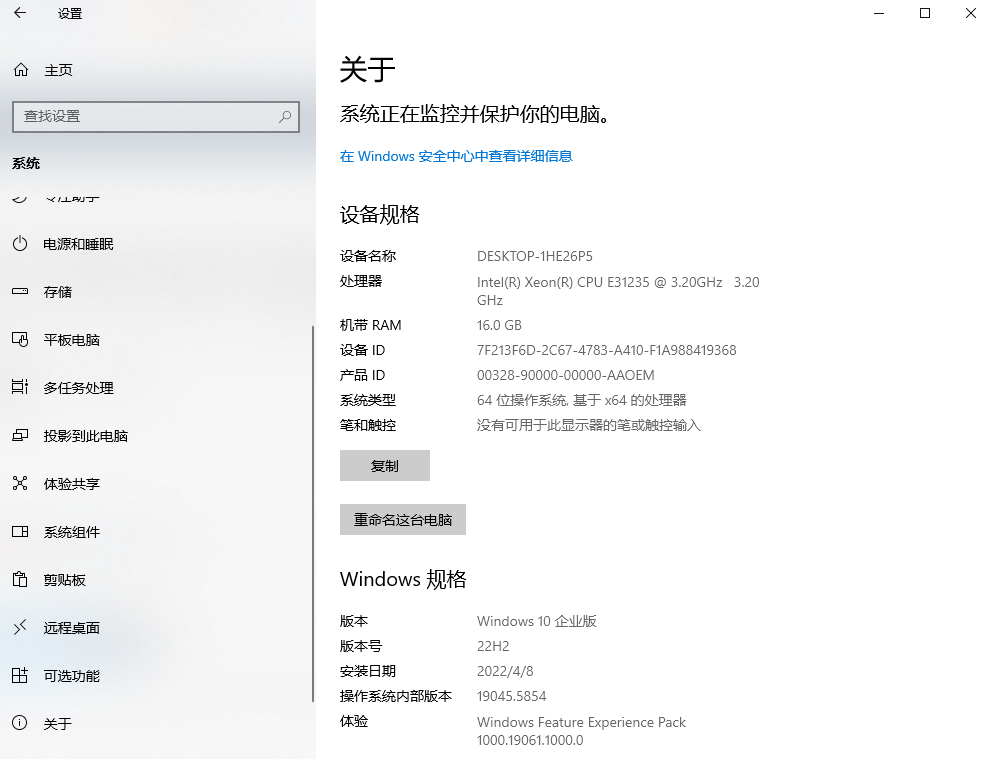Select the 系统 section header

26,163
